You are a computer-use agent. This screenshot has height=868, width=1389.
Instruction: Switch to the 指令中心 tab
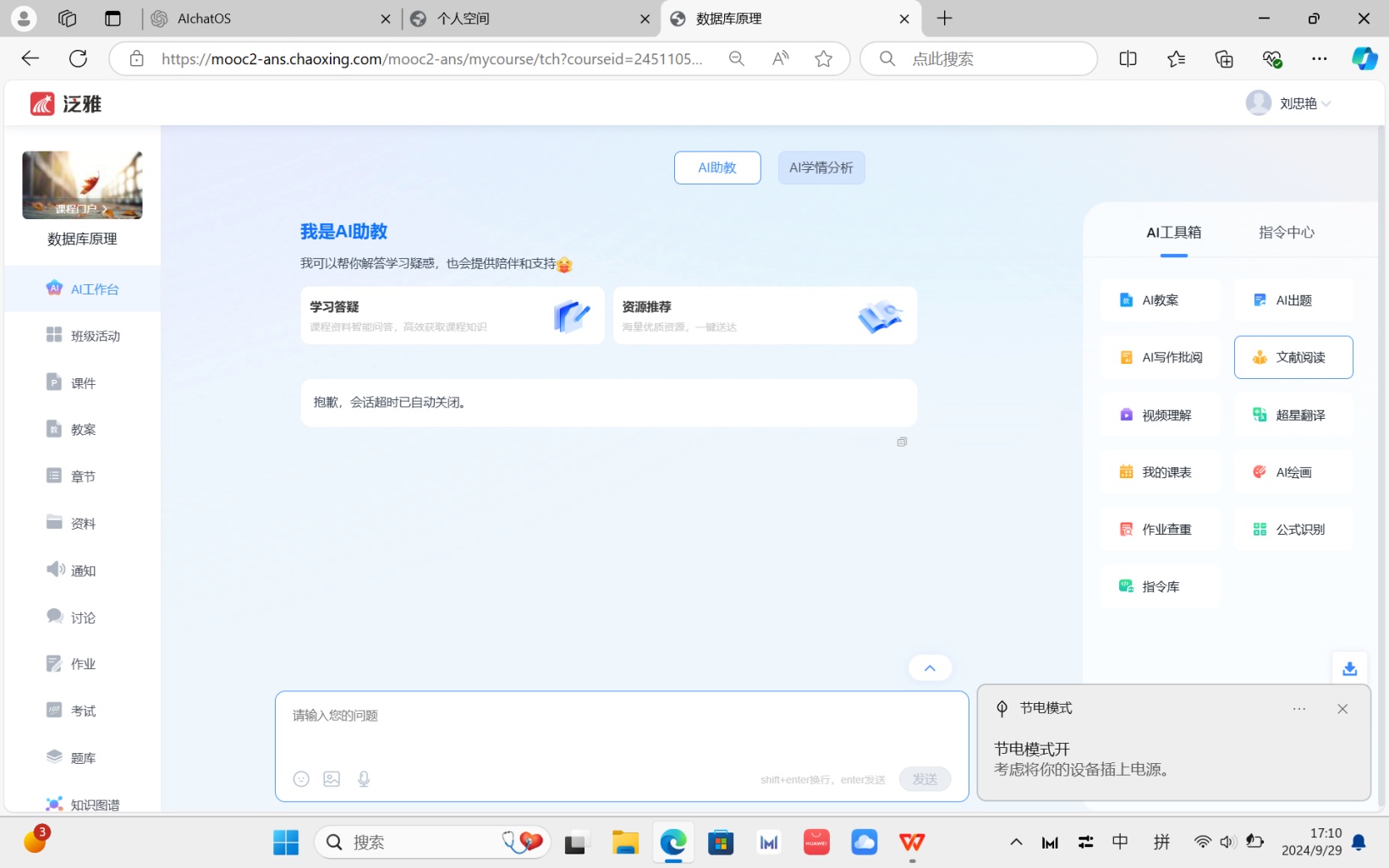1286,233
